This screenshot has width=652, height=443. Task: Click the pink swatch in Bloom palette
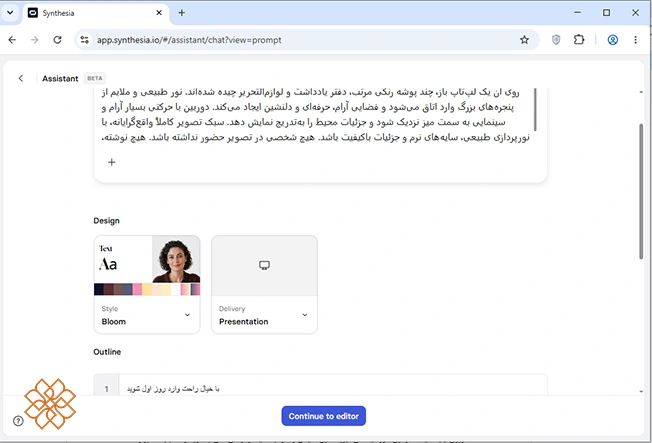click(x=137, y=290)
